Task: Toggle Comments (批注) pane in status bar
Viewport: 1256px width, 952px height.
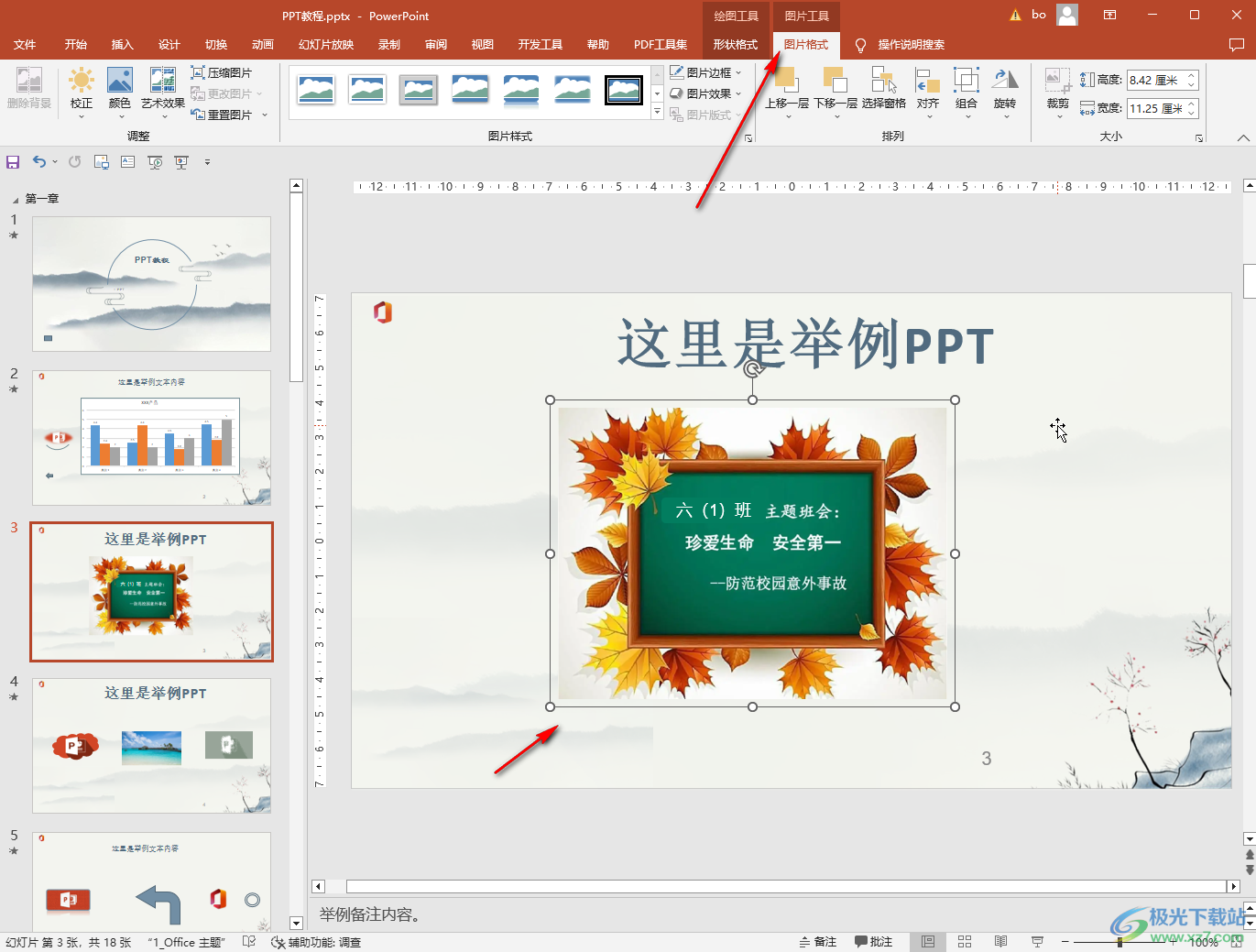Action: [874, 942]
